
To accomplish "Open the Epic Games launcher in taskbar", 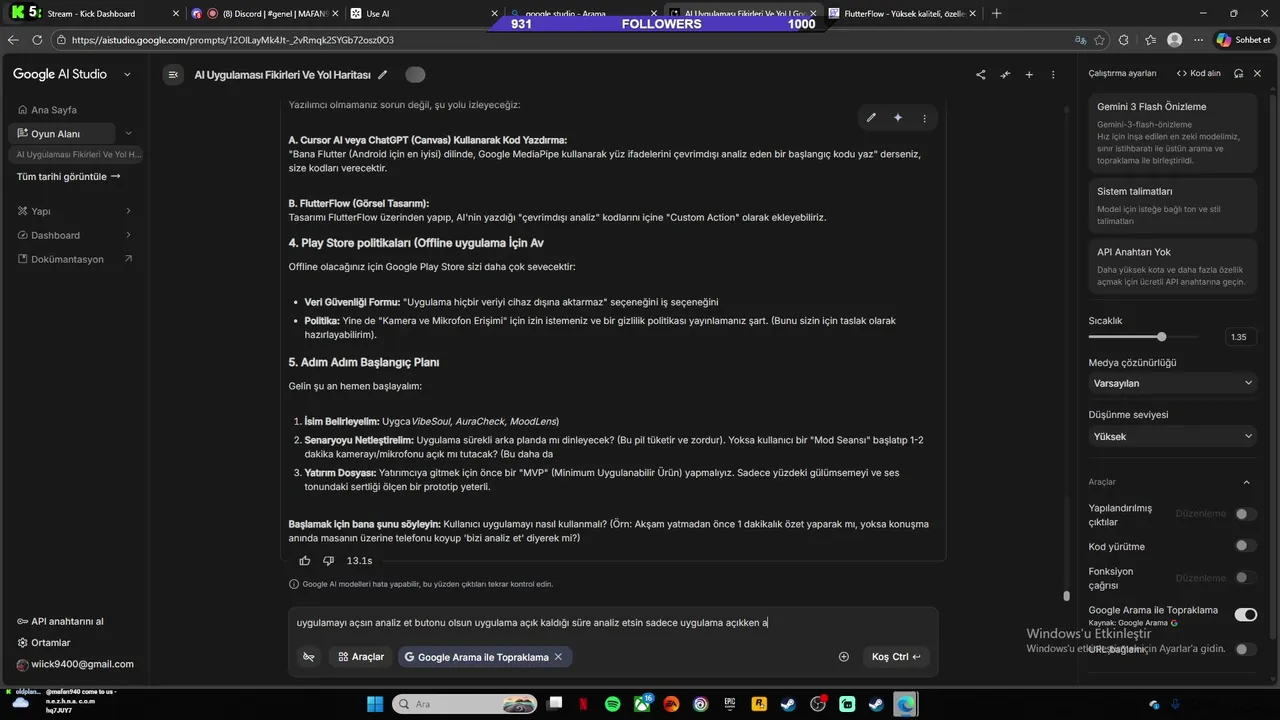I will 730,704.
